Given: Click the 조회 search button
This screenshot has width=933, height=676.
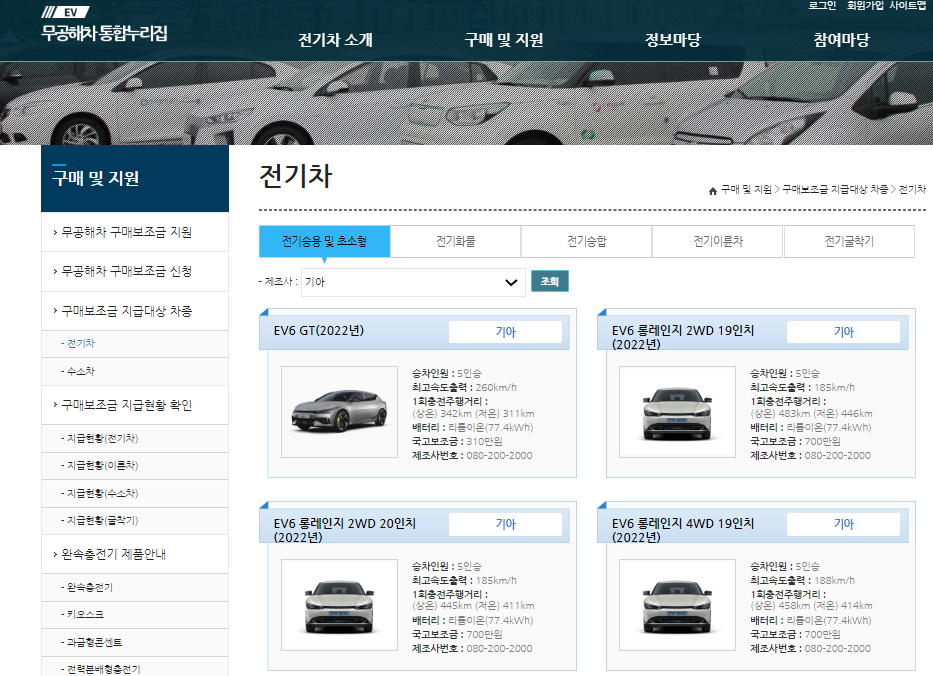Looking at the screenshot, I should coord(550,281).
